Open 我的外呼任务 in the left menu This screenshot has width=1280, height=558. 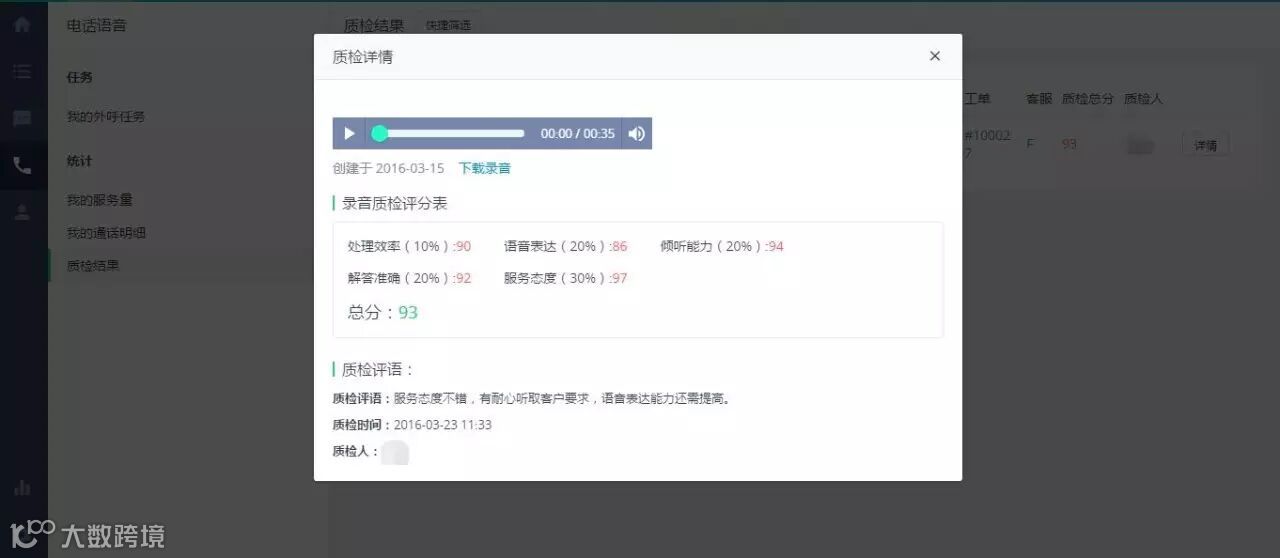click(106, 117)
